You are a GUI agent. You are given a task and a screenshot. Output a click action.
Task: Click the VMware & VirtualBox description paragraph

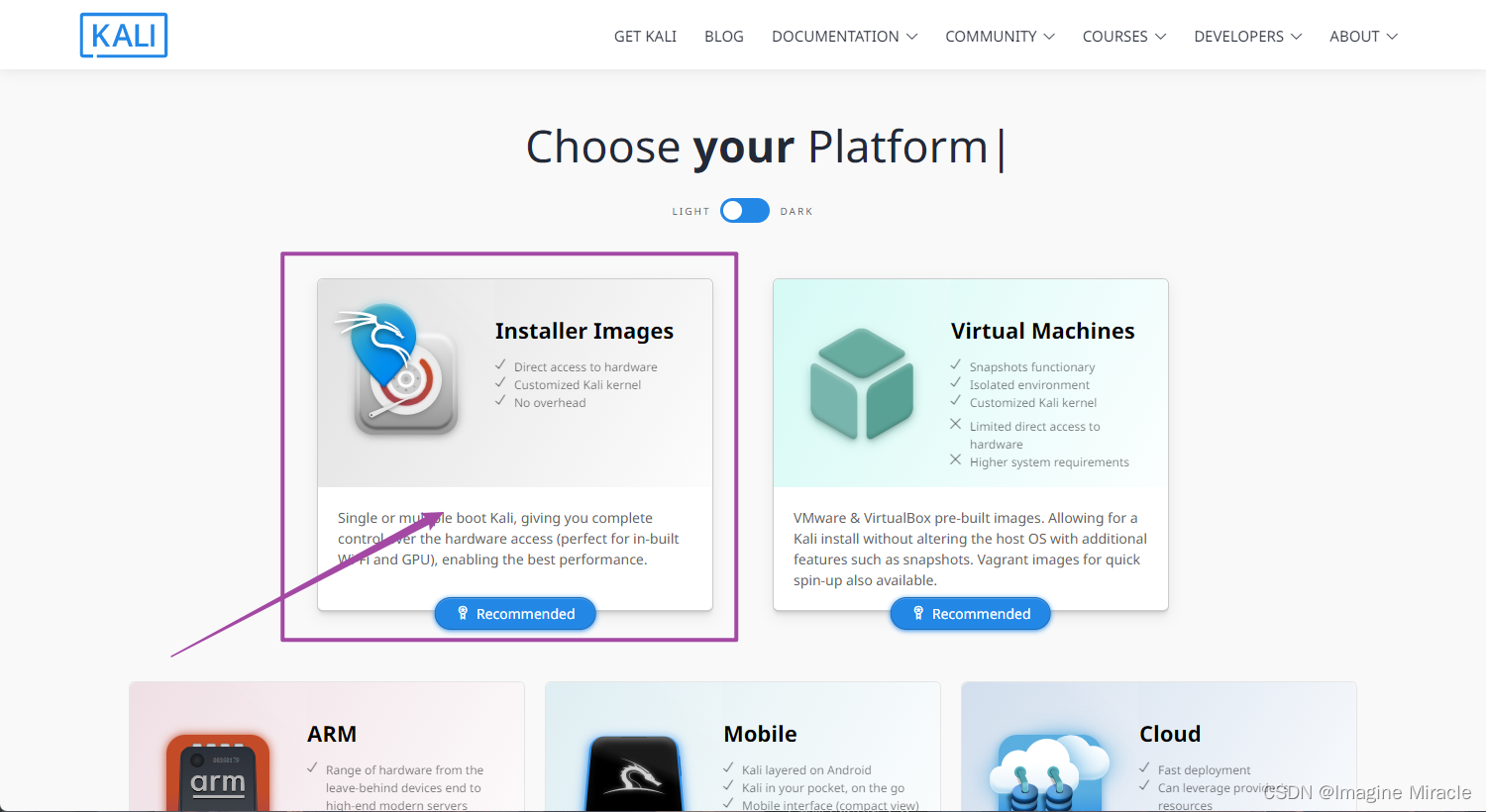click(x=970, y=549)
